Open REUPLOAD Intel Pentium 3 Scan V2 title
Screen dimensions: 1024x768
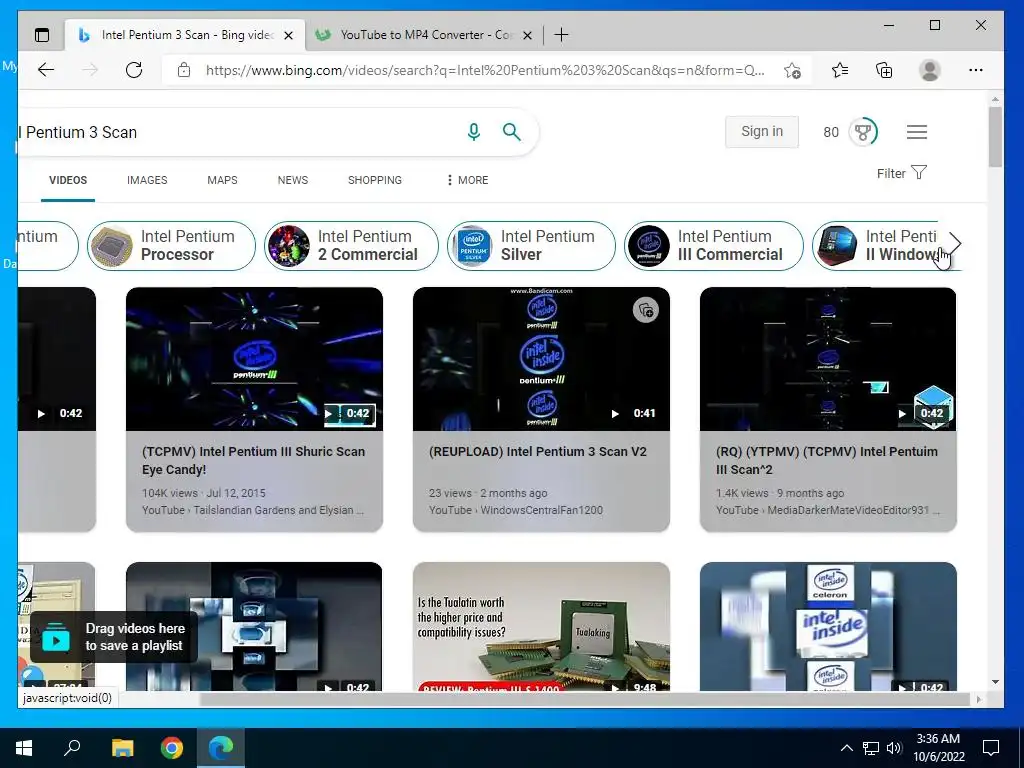tap(537, 451)
